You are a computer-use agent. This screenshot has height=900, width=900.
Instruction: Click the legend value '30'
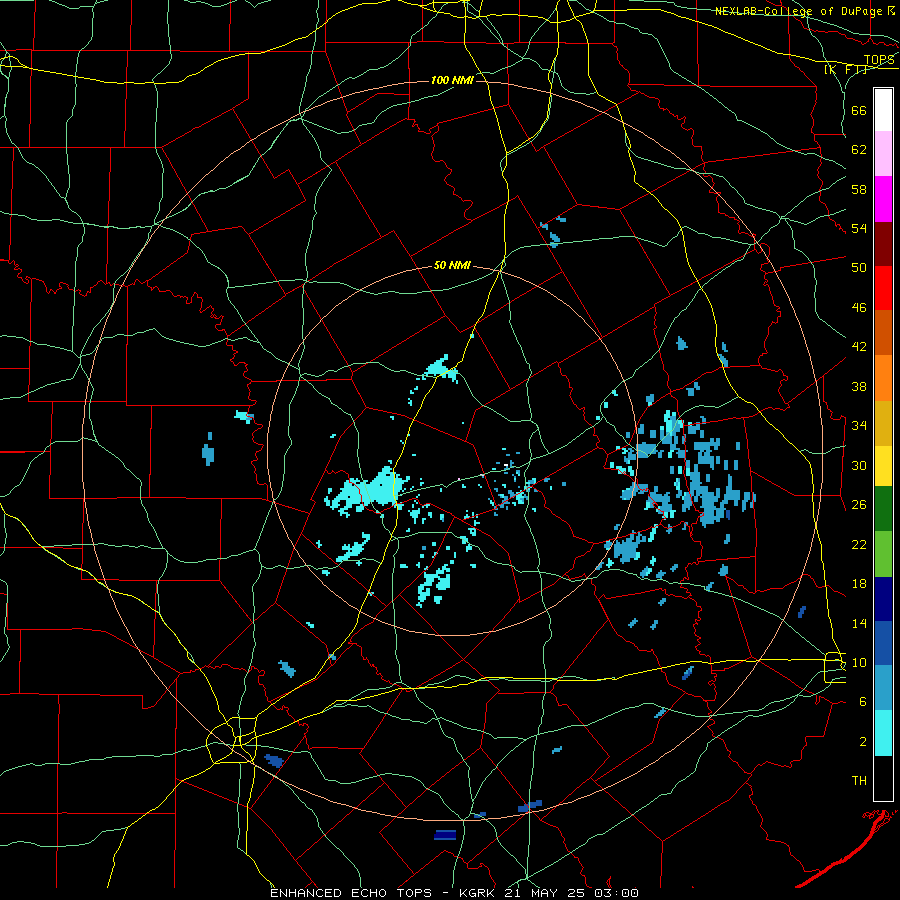pos(859,465)
